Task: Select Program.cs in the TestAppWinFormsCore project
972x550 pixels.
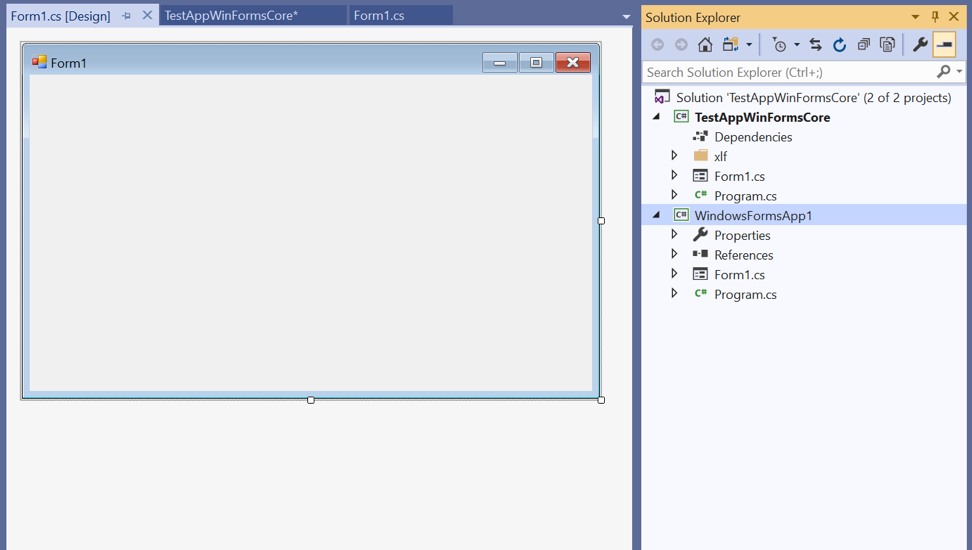Action: [745, 196]
